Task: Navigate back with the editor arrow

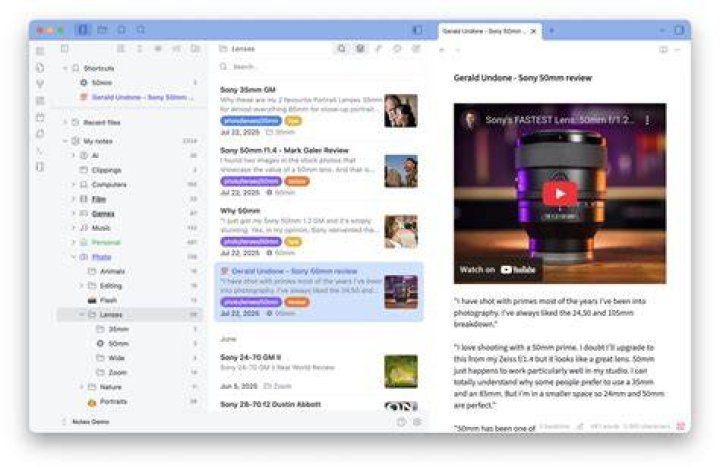Action: coord(442,50)
